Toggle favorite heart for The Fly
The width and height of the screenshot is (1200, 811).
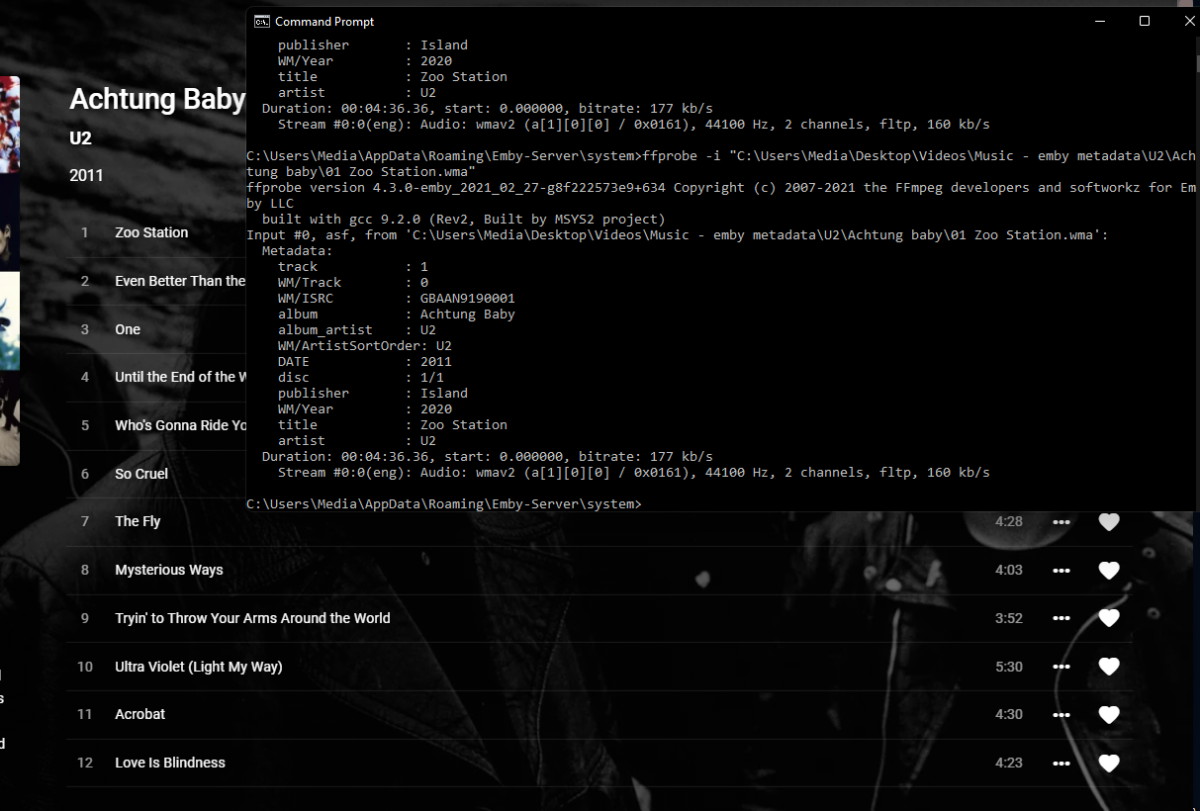pyautogui.click(x=1109, y=522)
